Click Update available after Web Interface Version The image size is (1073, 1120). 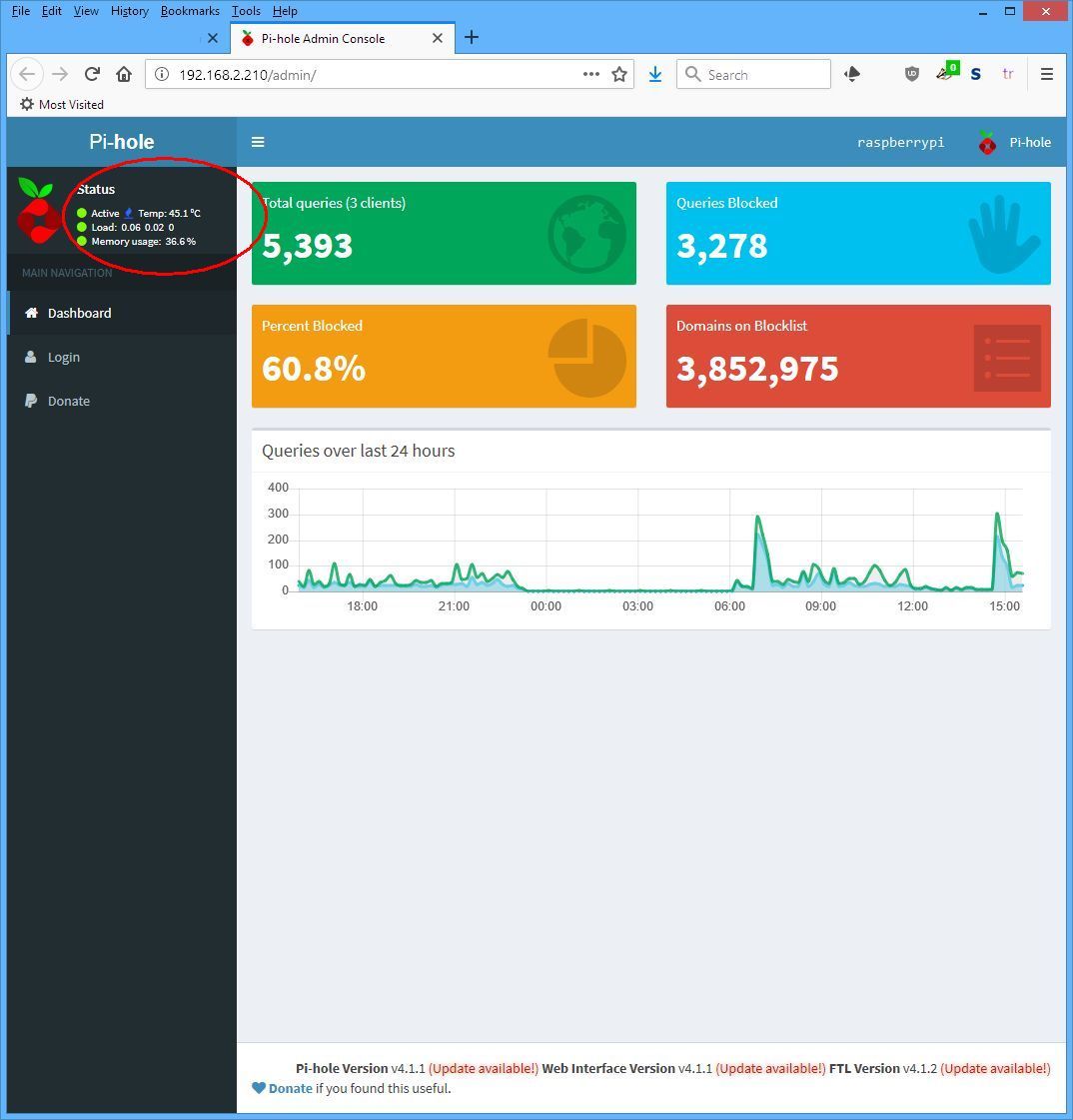click(771, 1069)
